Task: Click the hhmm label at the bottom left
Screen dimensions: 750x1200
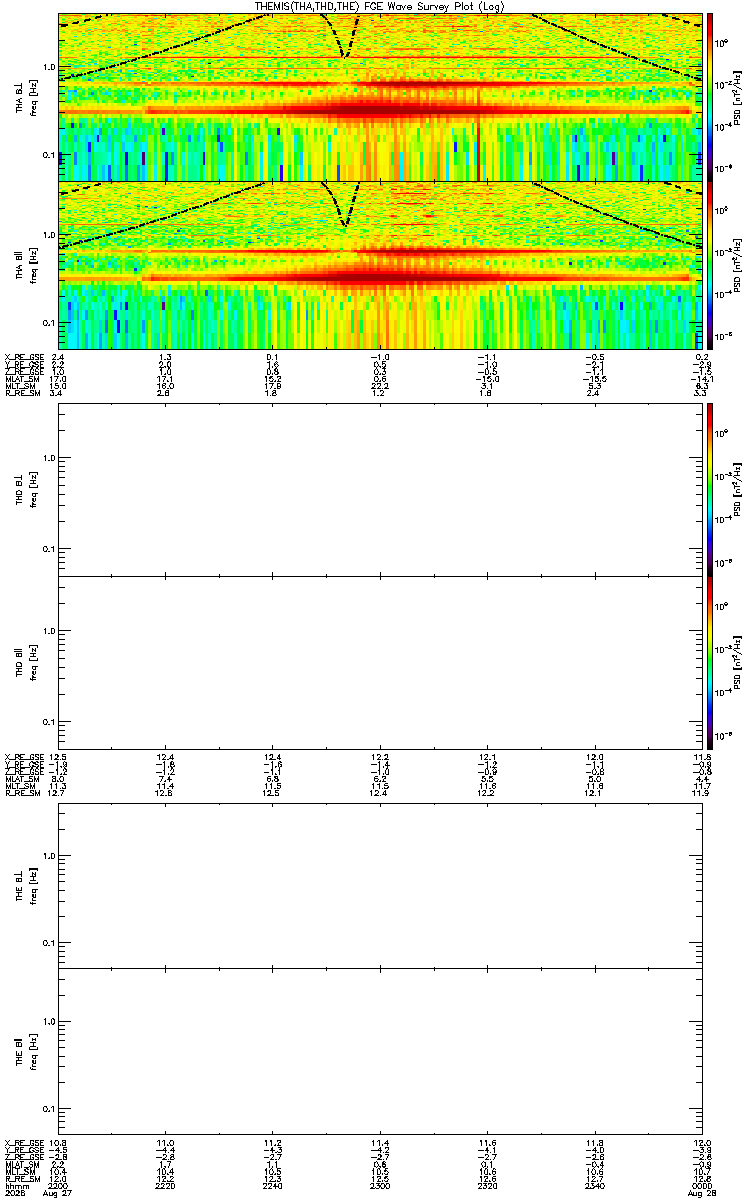Action: (x=14, y=1184)
